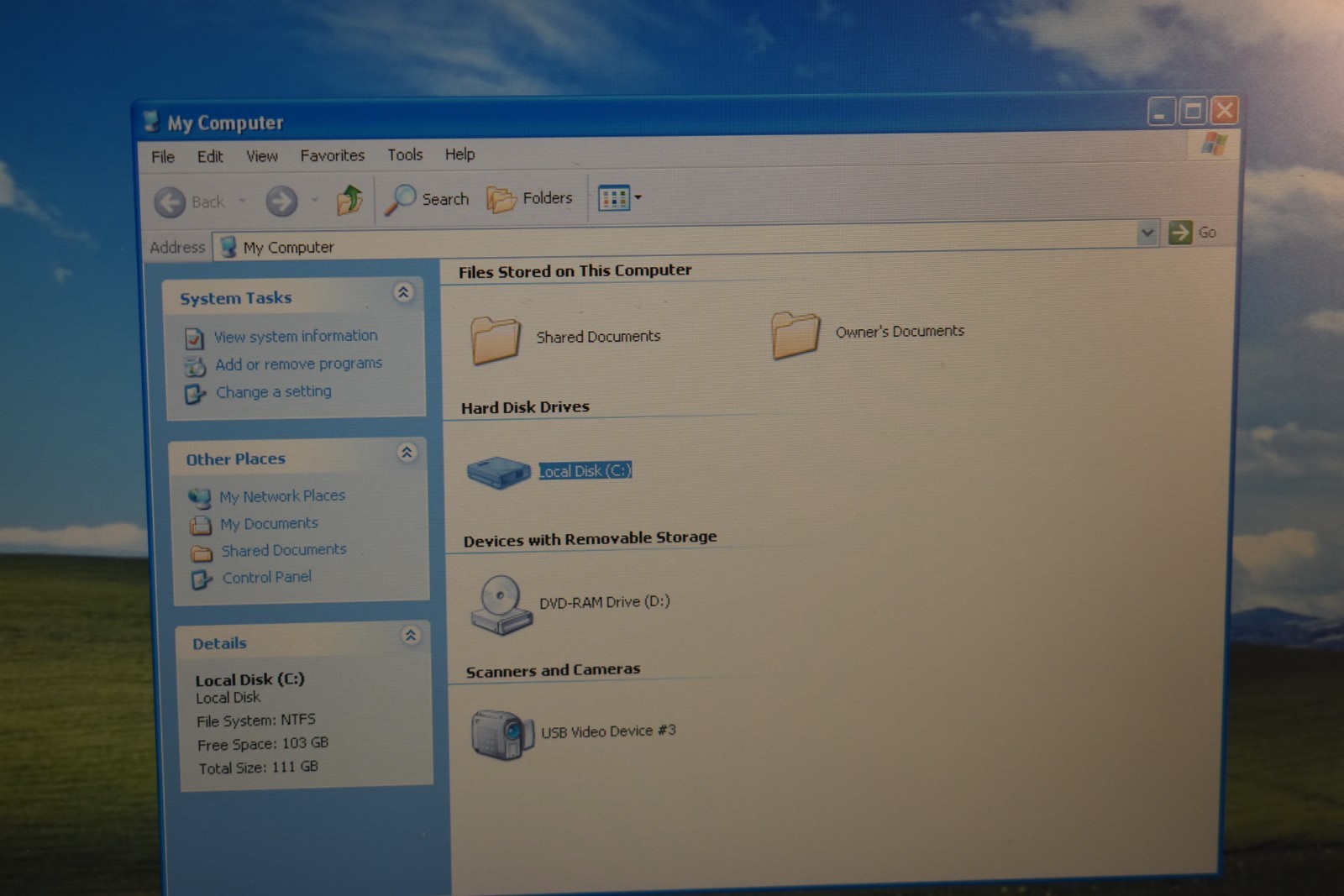This screenshot has height=896, width=1344.
Task: Open My Documents link
Action: 269,523
